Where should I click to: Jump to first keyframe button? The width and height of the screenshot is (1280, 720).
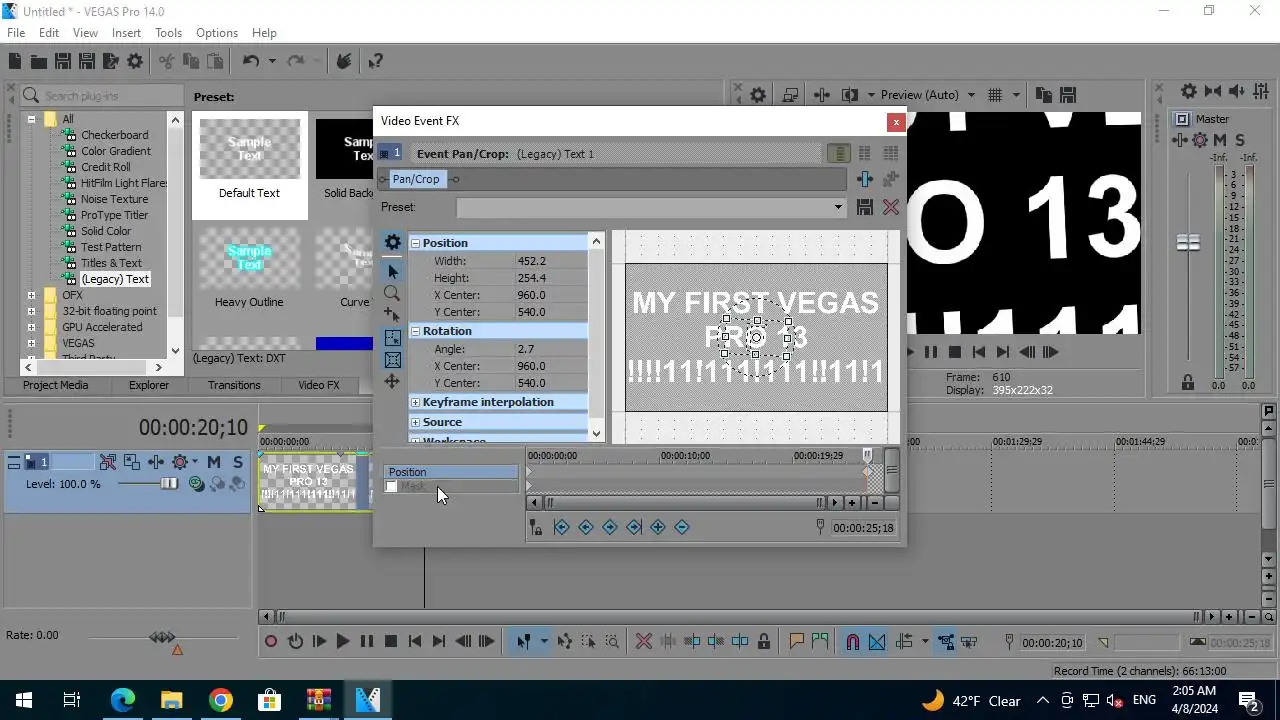tap(562, 527)
